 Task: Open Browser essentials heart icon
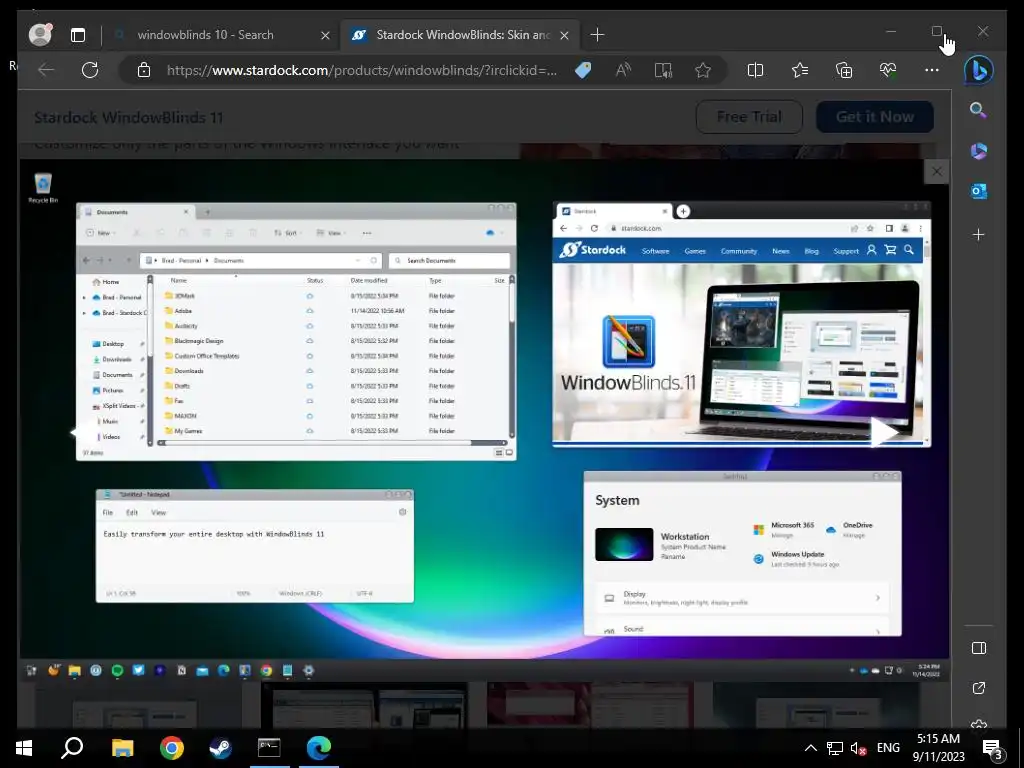point(888,70)
